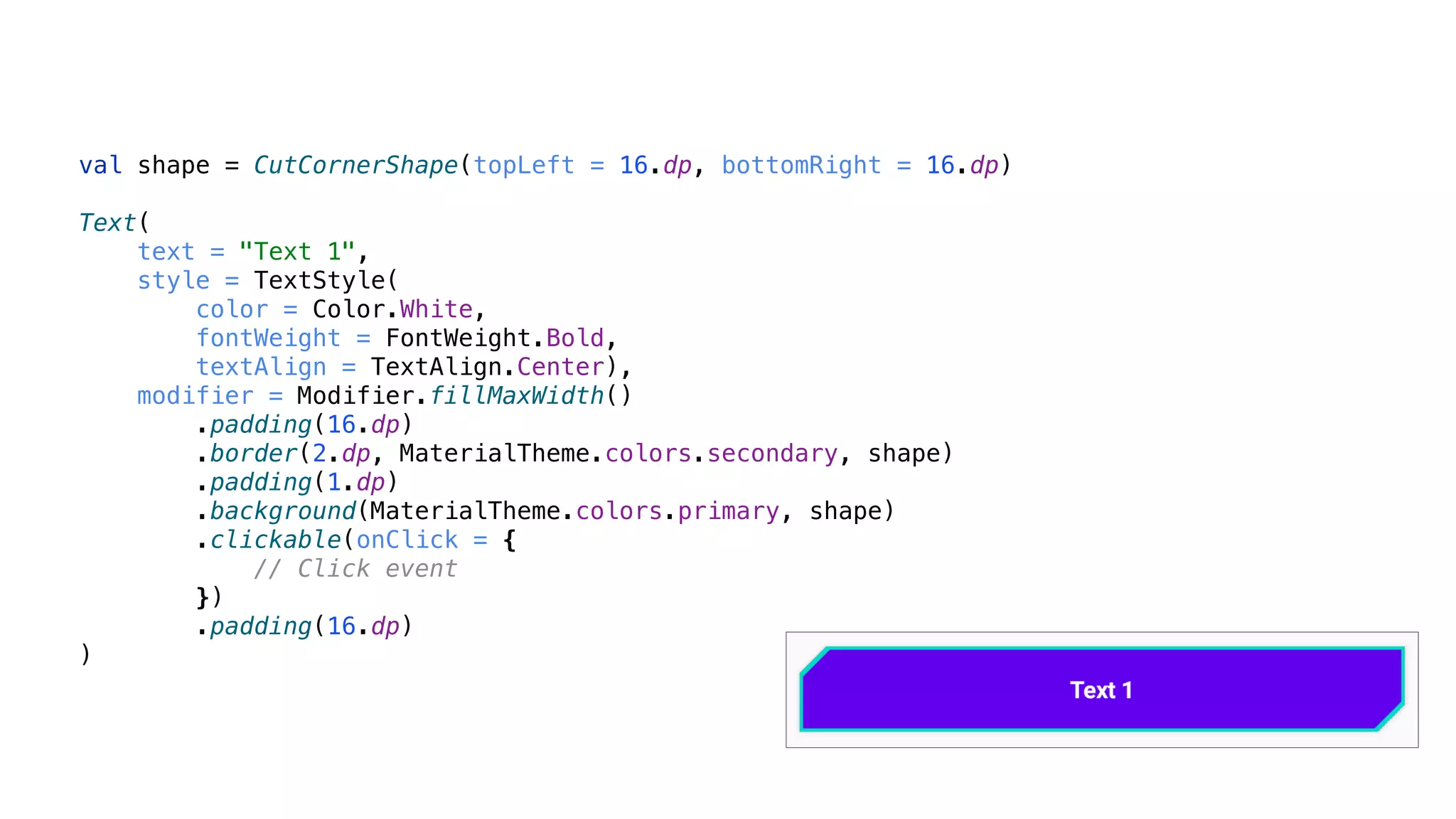The image size is (1456, 819).
Task: Click TextAlign.Center in the code
Action: (488, 367)
